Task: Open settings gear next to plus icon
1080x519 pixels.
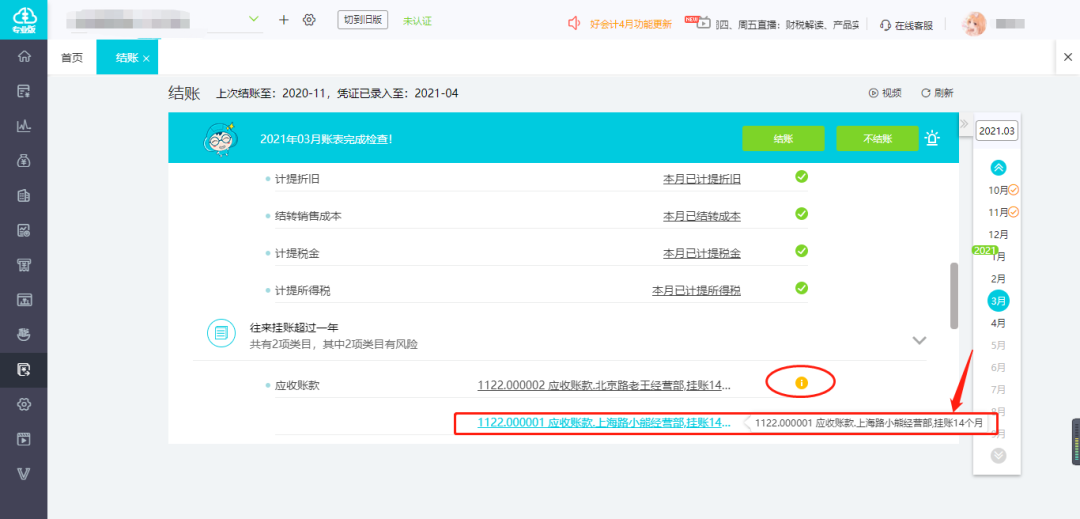Action: point(309,20)
